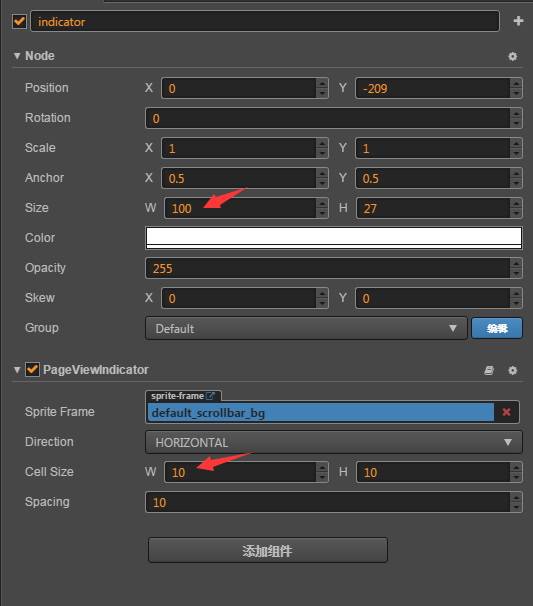
Task: Click the Size W stepper arrows
Action: (x=322, y=208)
